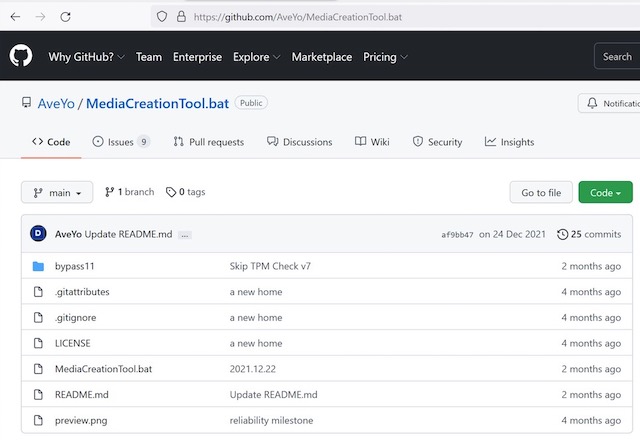Focus the GitHub Search field

pyautogui.click(x=616, y=57)
